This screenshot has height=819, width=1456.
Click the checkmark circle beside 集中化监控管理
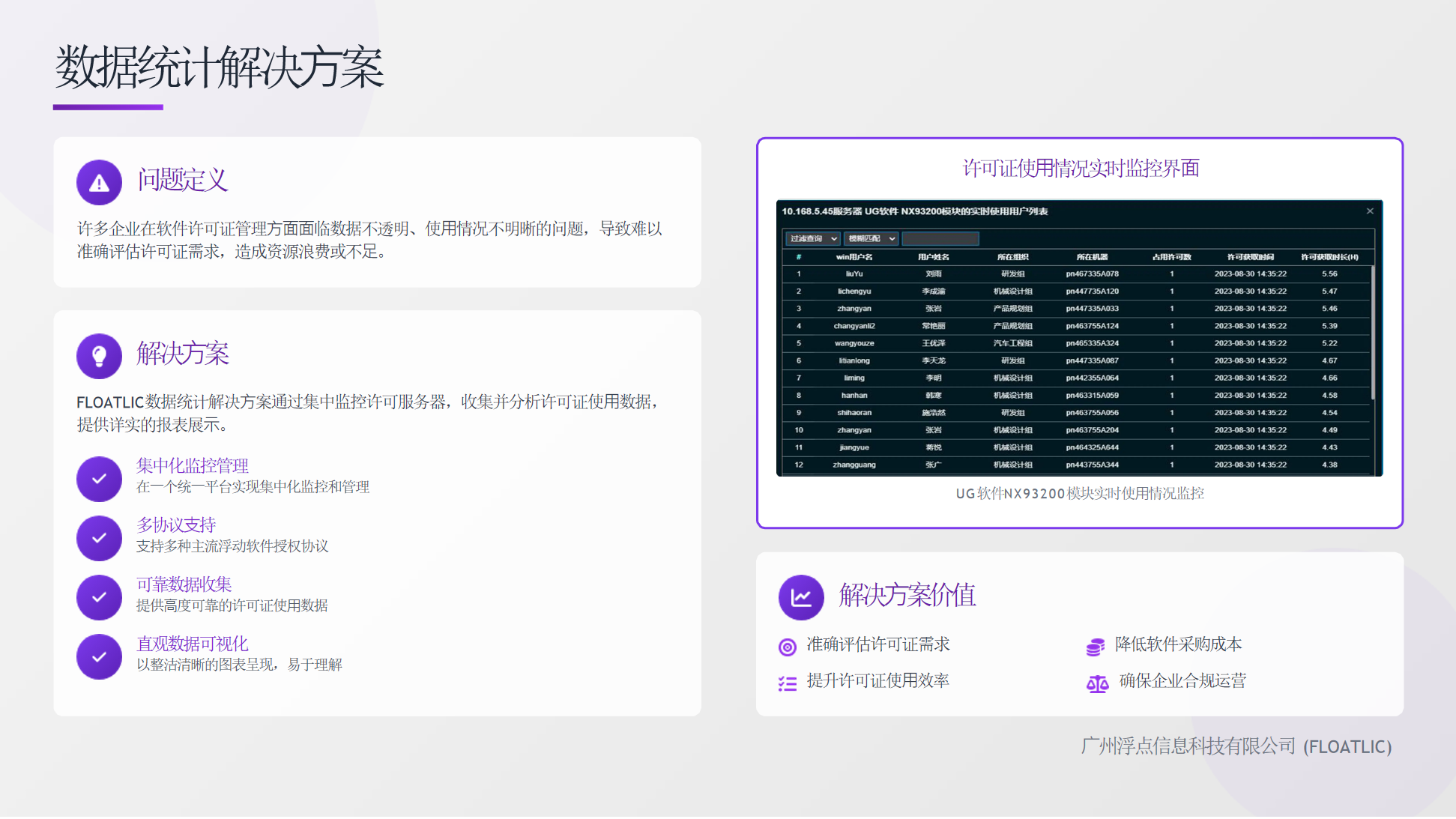coord(99,479)
